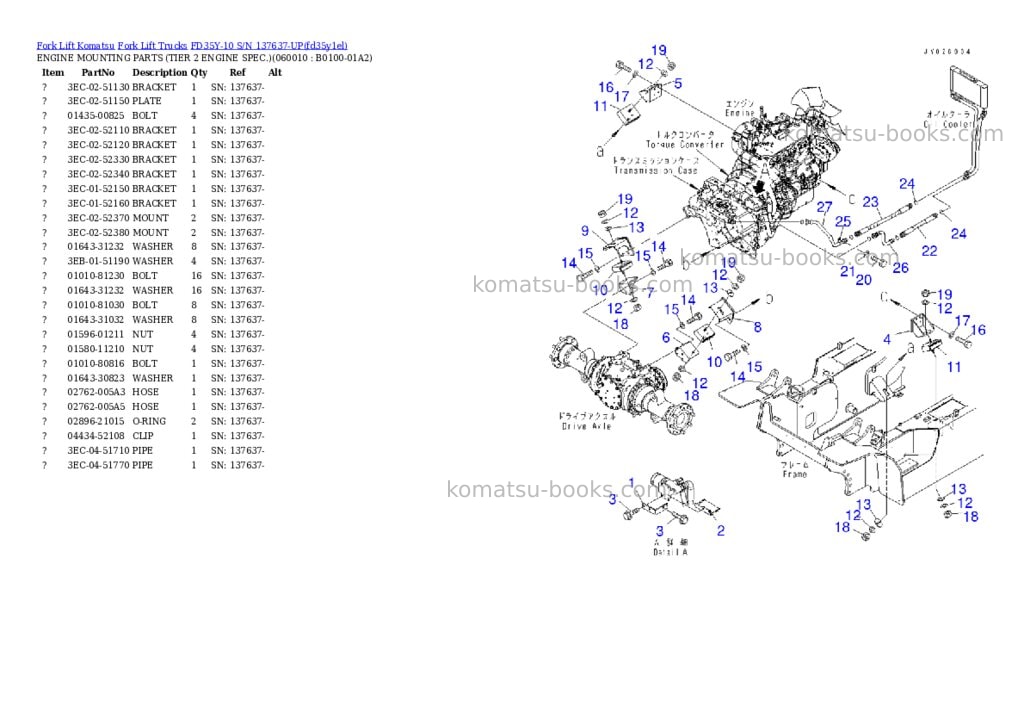
Task: Click the 'Drive Axle' diagram label
Action: point(586,427)
